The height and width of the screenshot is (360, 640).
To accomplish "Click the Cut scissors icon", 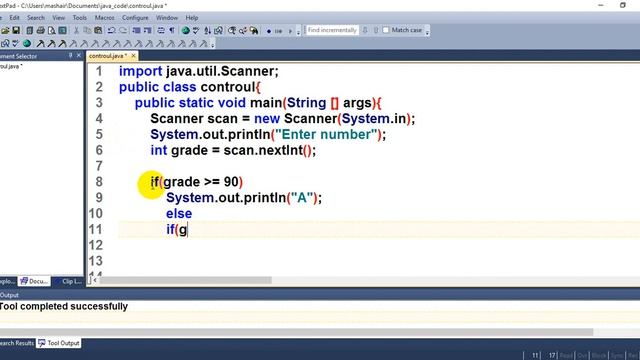I will click(x=76, y=31).
